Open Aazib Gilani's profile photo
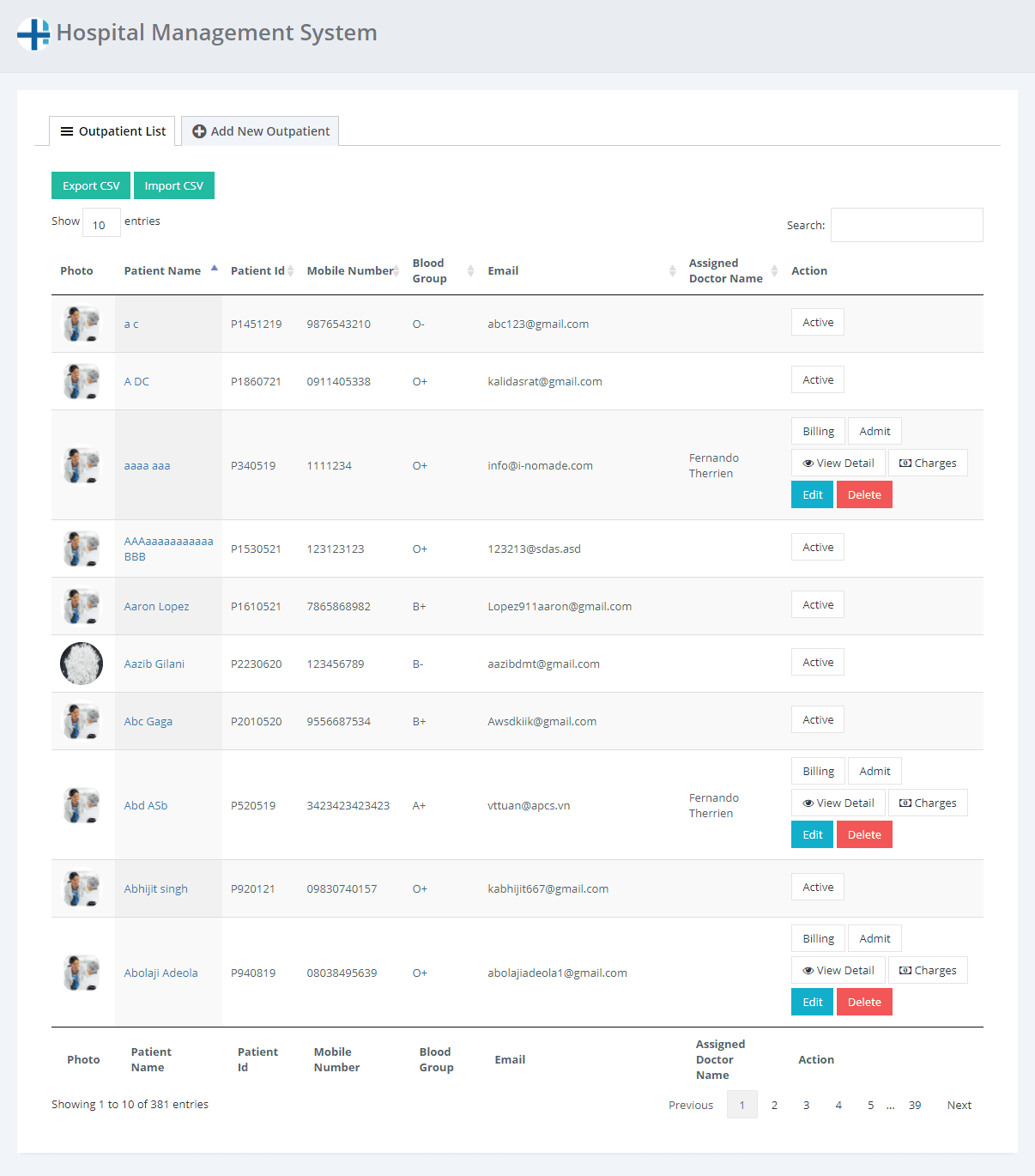 [x=82, y=664]
